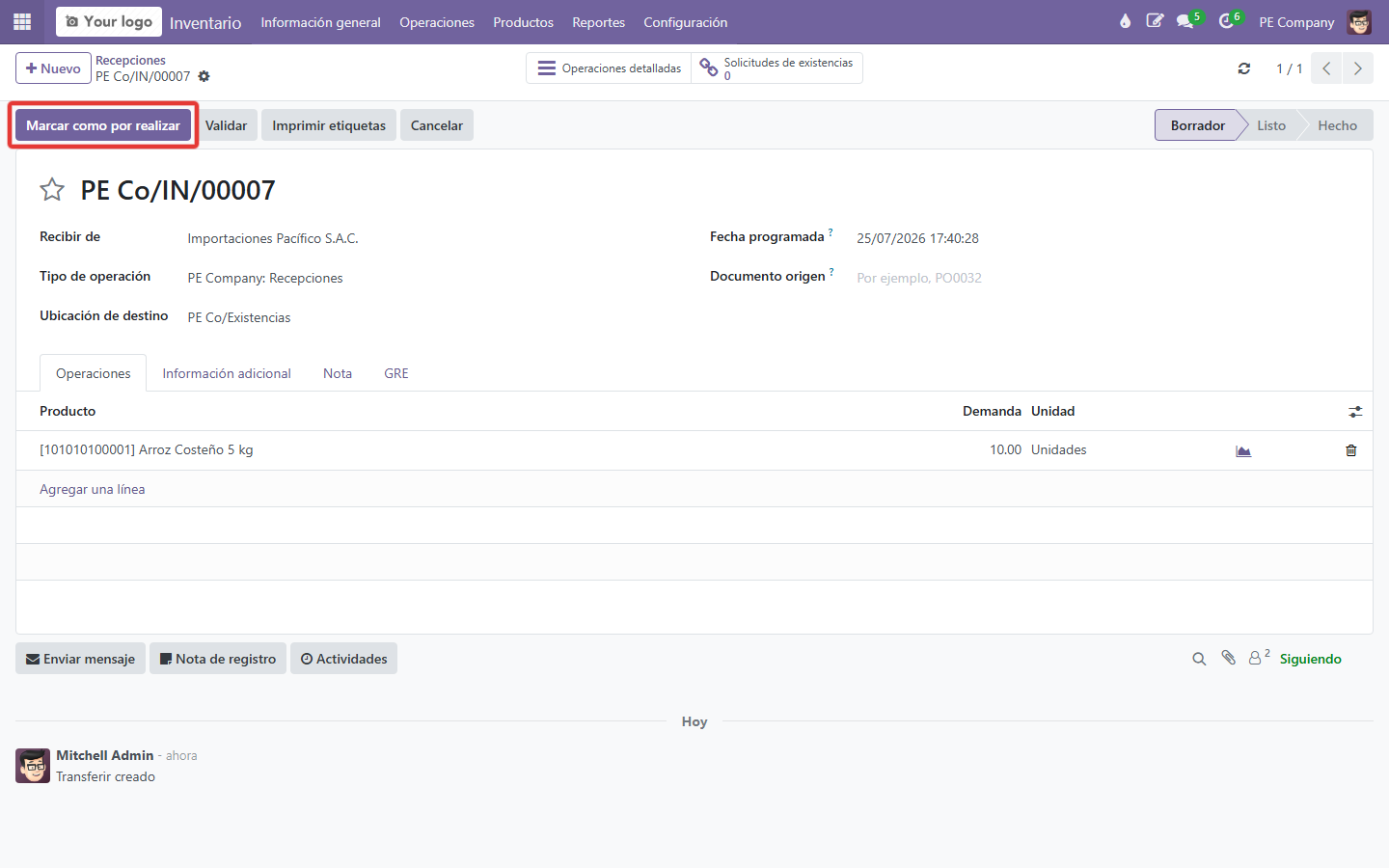Go to the previous record arrow
Viewport: 1389px width, 868px height.
click(1326, 68)
